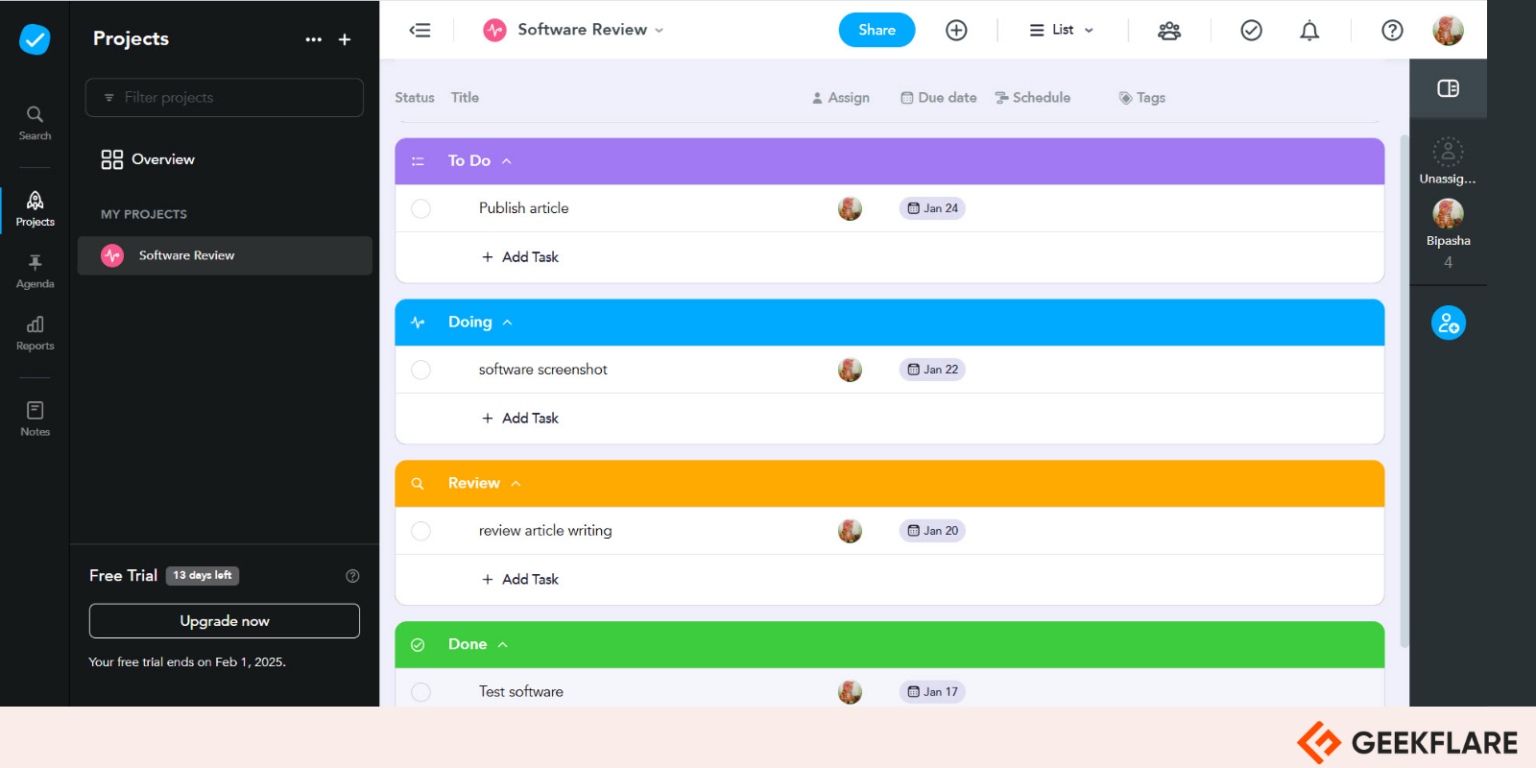Collapse the Review section
Viewport: 1536px width, 768px height.
tap(516, 483)
